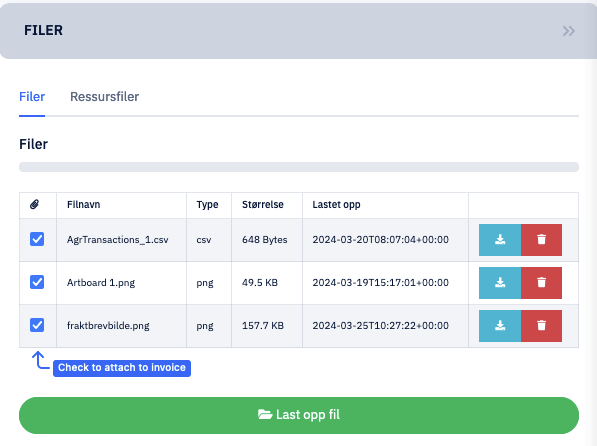This screenshot has width=597, height=446.
Task: Uncheck Artboard 1.png invoice attachment checkbox
Action: [37, 282]
